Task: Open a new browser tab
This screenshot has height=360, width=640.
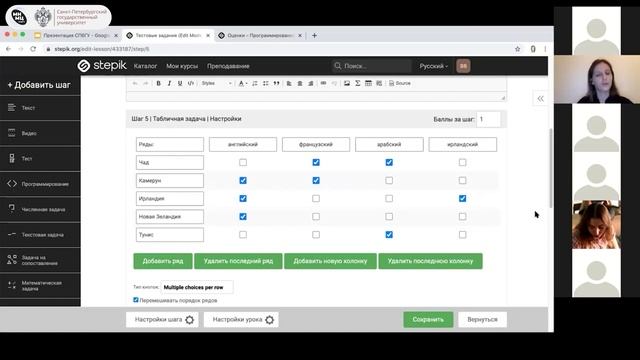Action: (x=314, y=36)
